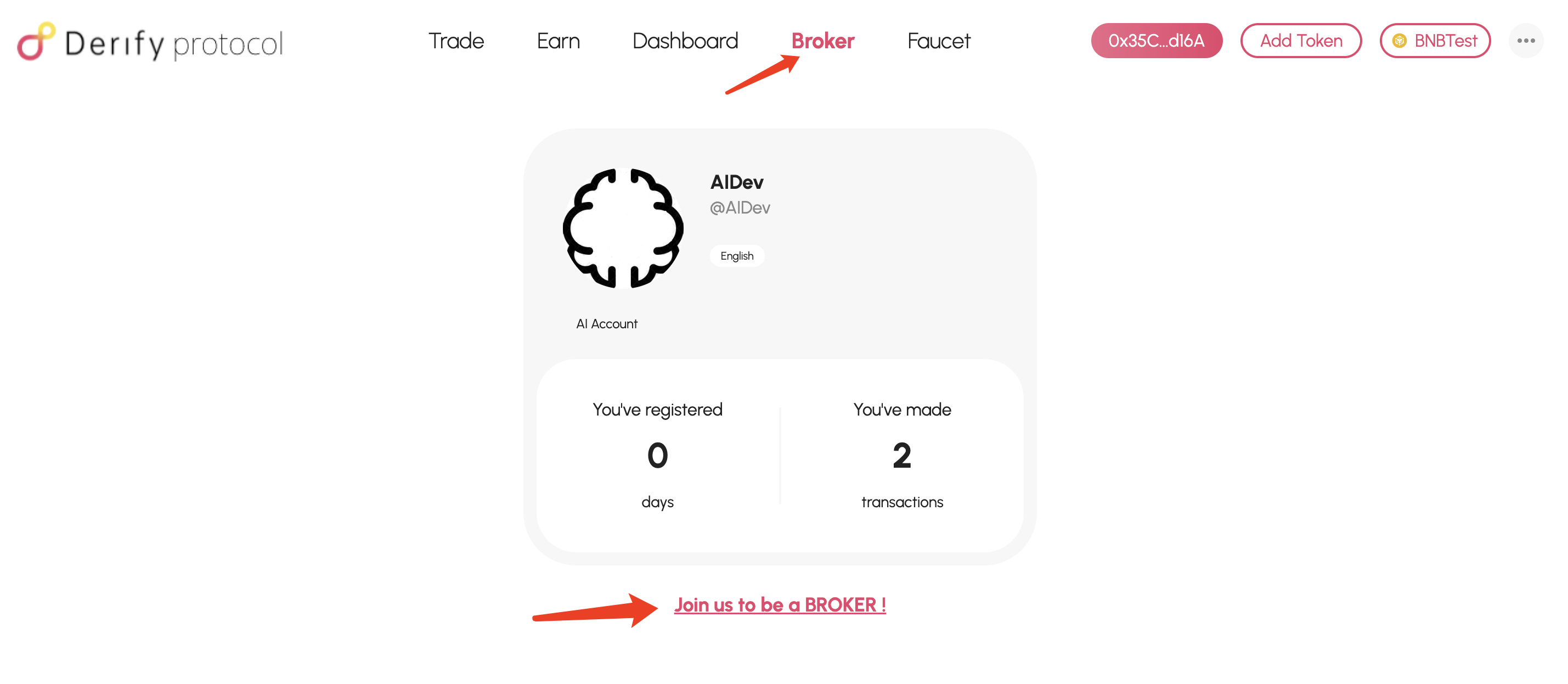Viewport: 1568px width, 684px height.
Task: Click the transactions count number
Action: (901, 455)
